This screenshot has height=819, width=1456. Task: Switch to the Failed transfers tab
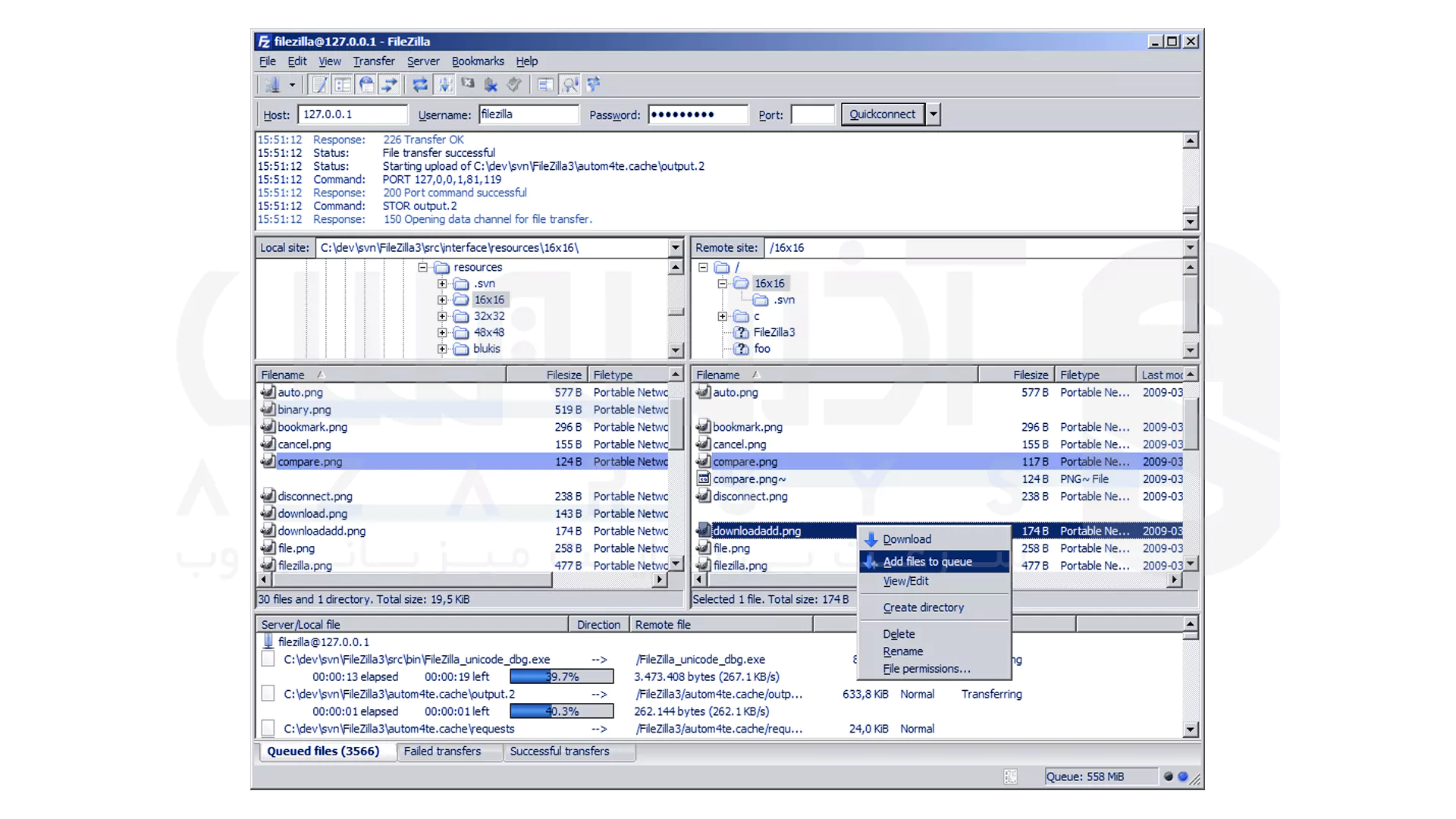point(441,752)
